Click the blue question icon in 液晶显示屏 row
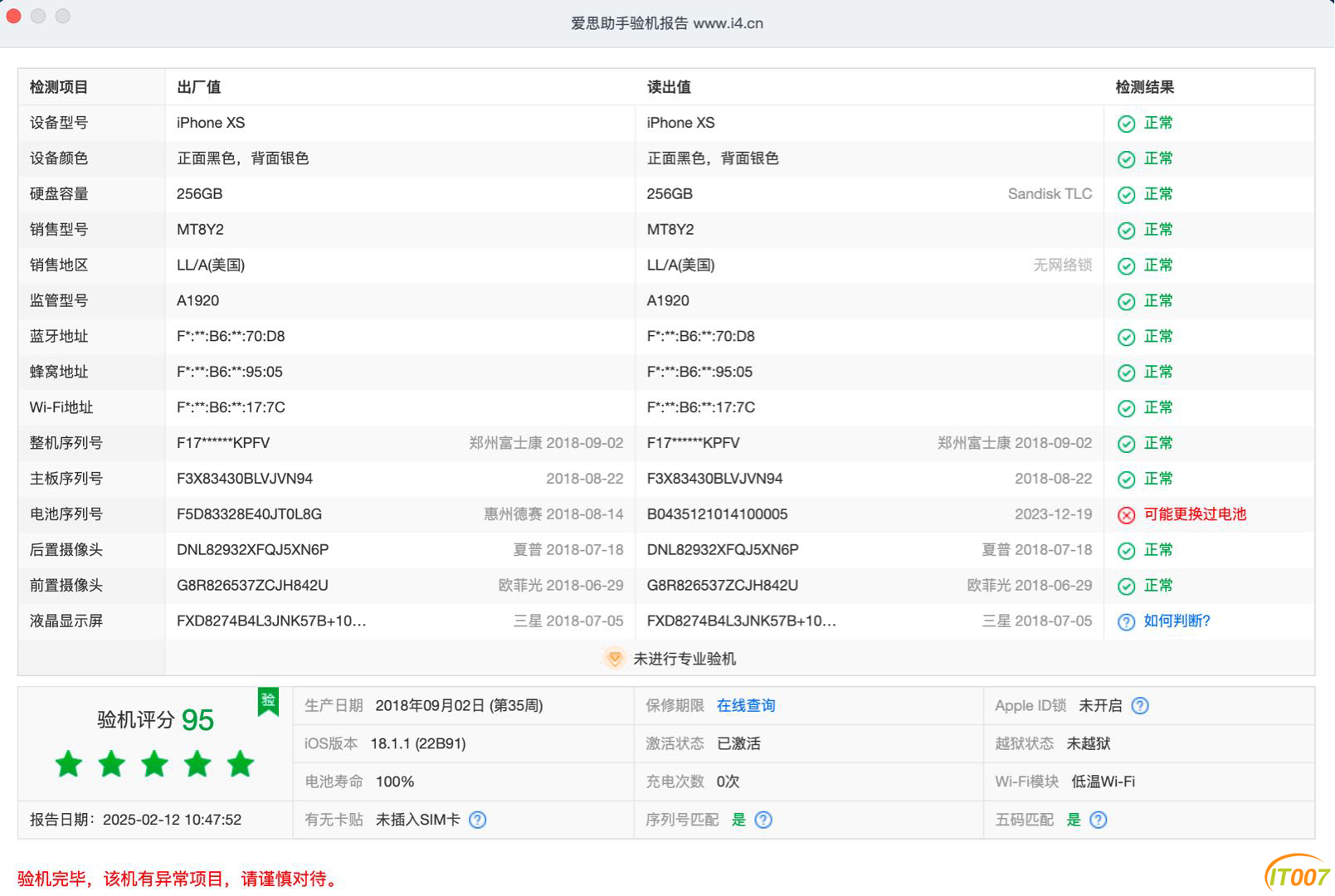 click(1126, 622)
